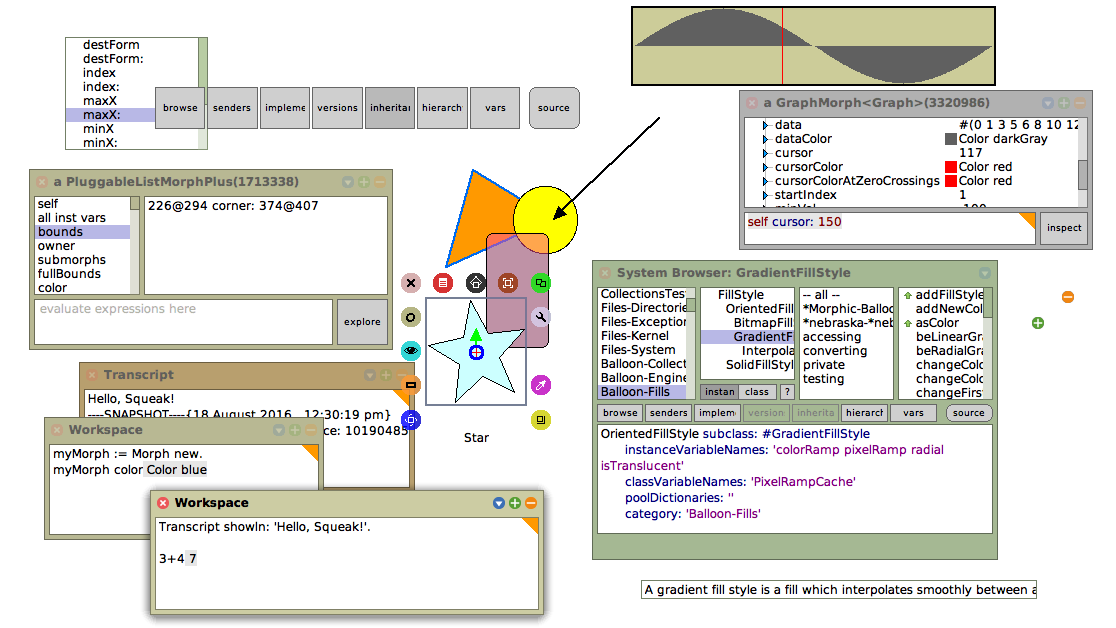
Task: Click the red cursorColor swatch
Action: 951,166
